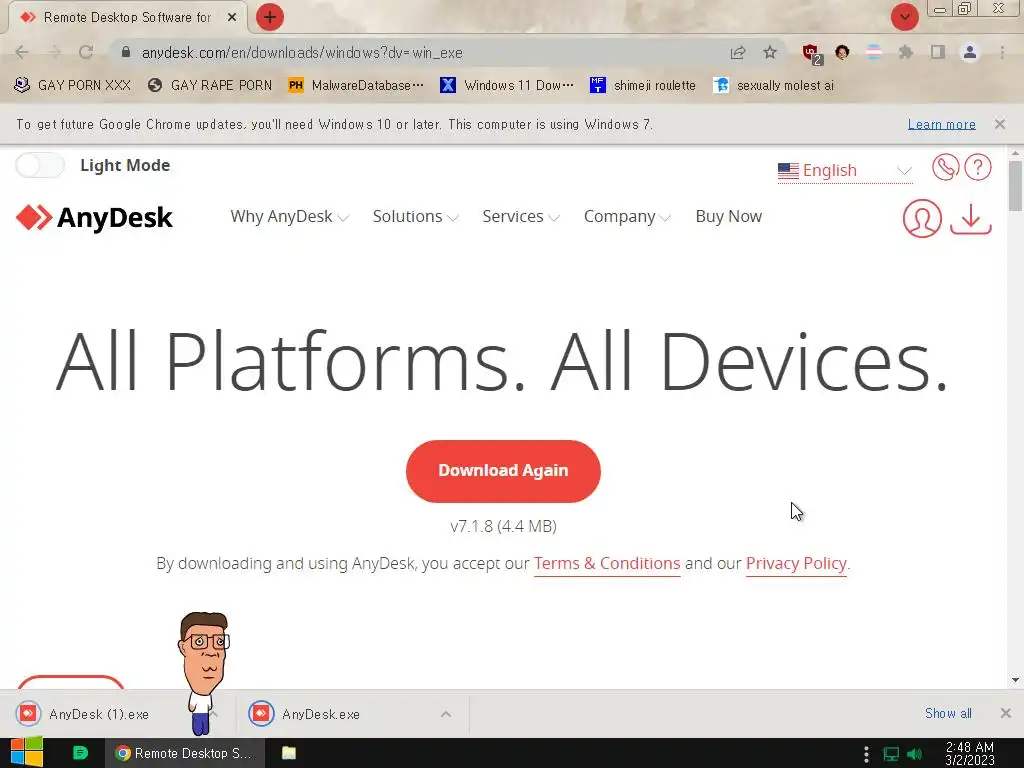This screenshot has height=768, width=1024.
Task: Open the Extensions puzzle-piece menu
Action: (x=906, y=52)
